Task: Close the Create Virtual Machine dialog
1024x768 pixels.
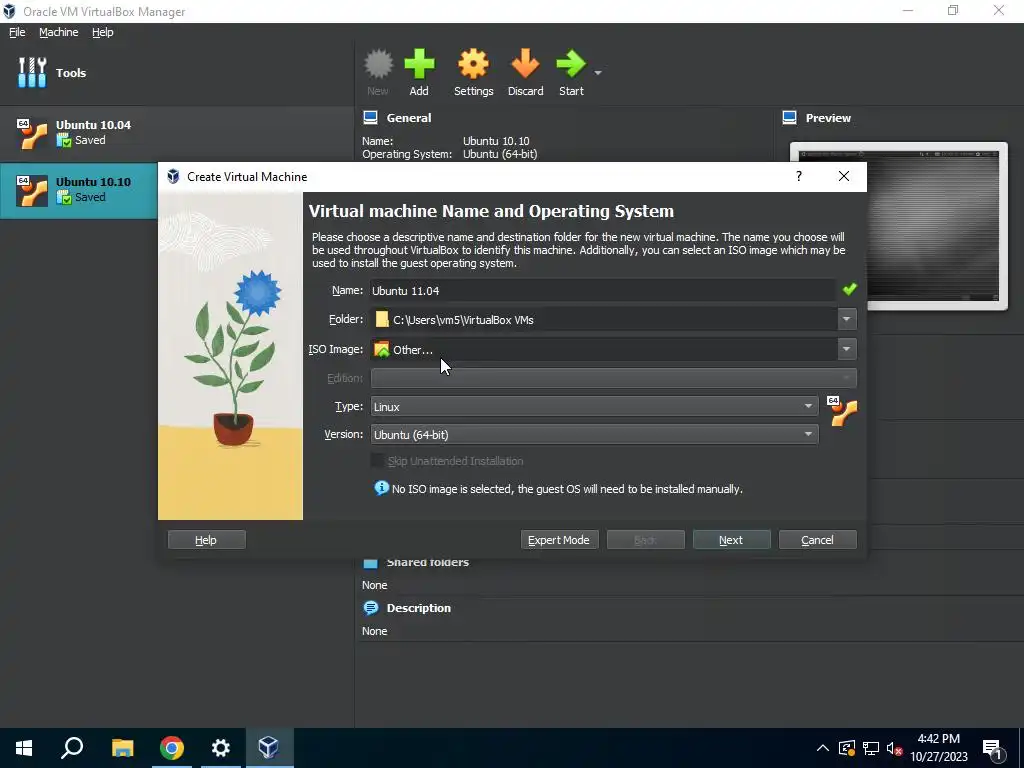Action: [844, 176]
